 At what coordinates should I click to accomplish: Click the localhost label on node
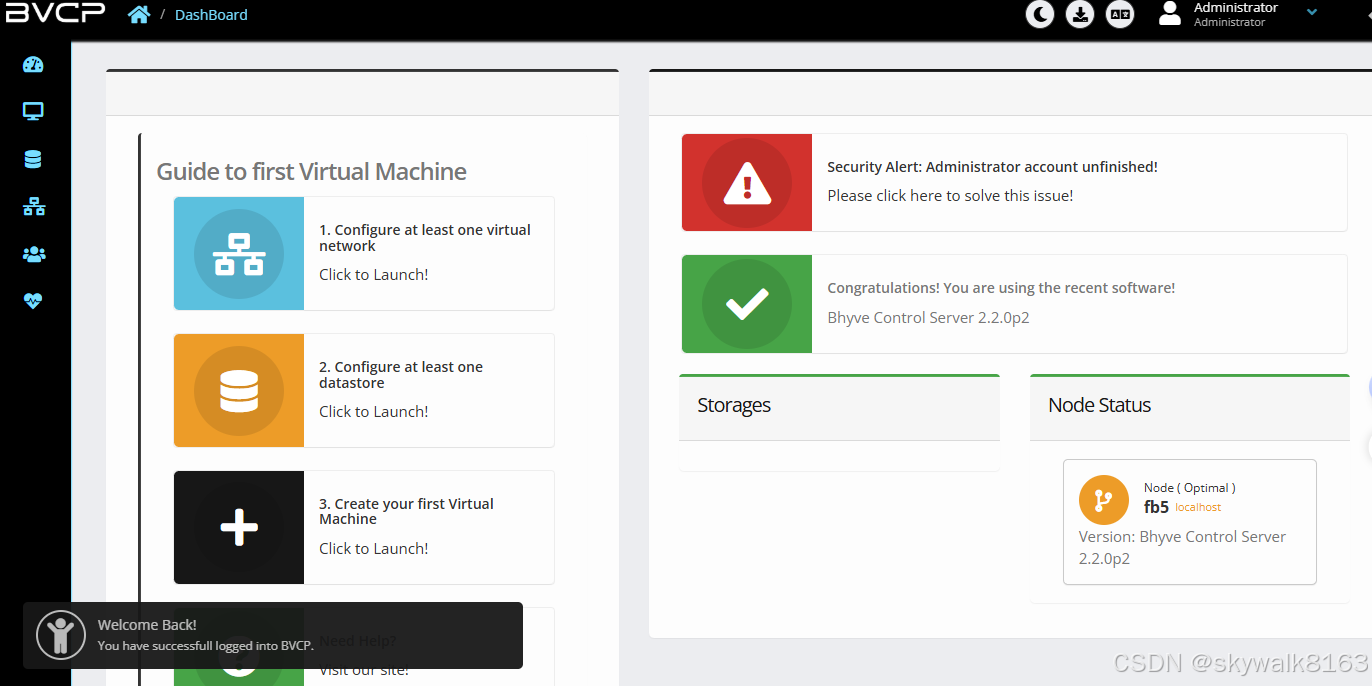point(1198,508)
